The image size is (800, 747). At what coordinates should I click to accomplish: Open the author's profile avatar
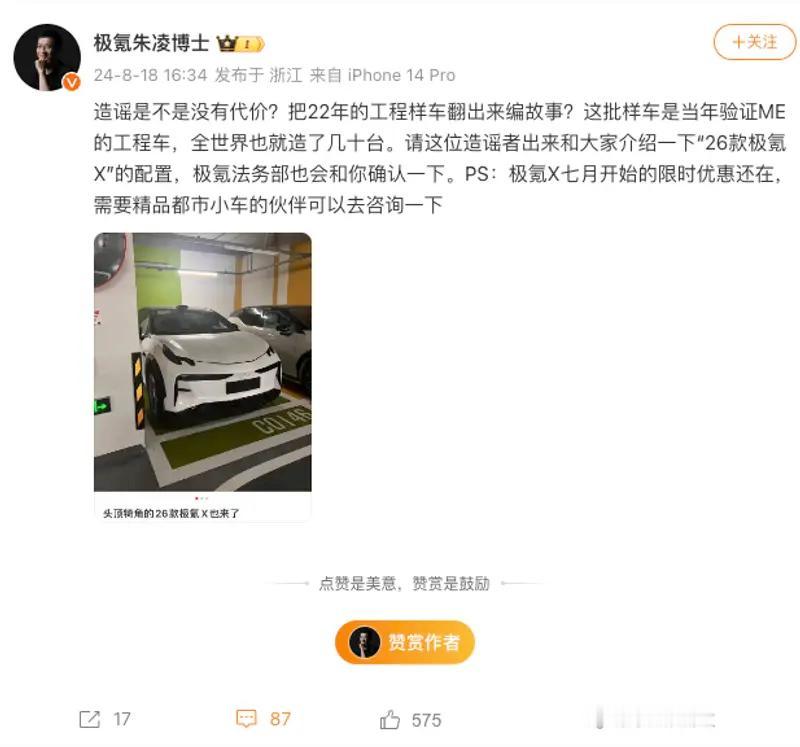point(47,57)
